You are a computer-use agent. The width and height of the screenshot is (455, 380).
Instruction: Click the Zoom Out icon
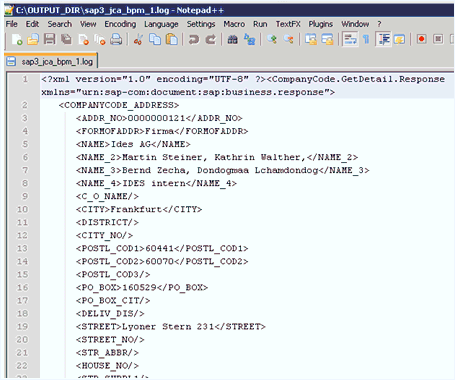(288, 40)
